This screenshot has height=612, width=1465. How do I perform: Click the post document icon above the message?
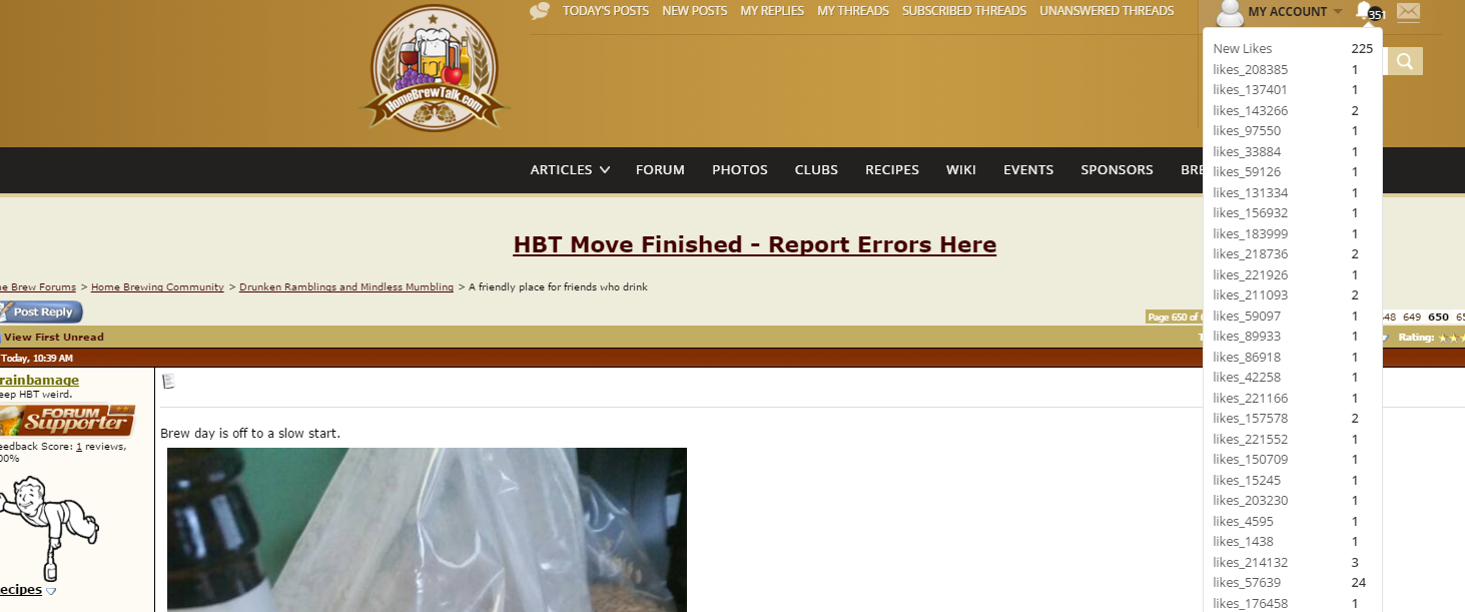(x=168, y=381)
